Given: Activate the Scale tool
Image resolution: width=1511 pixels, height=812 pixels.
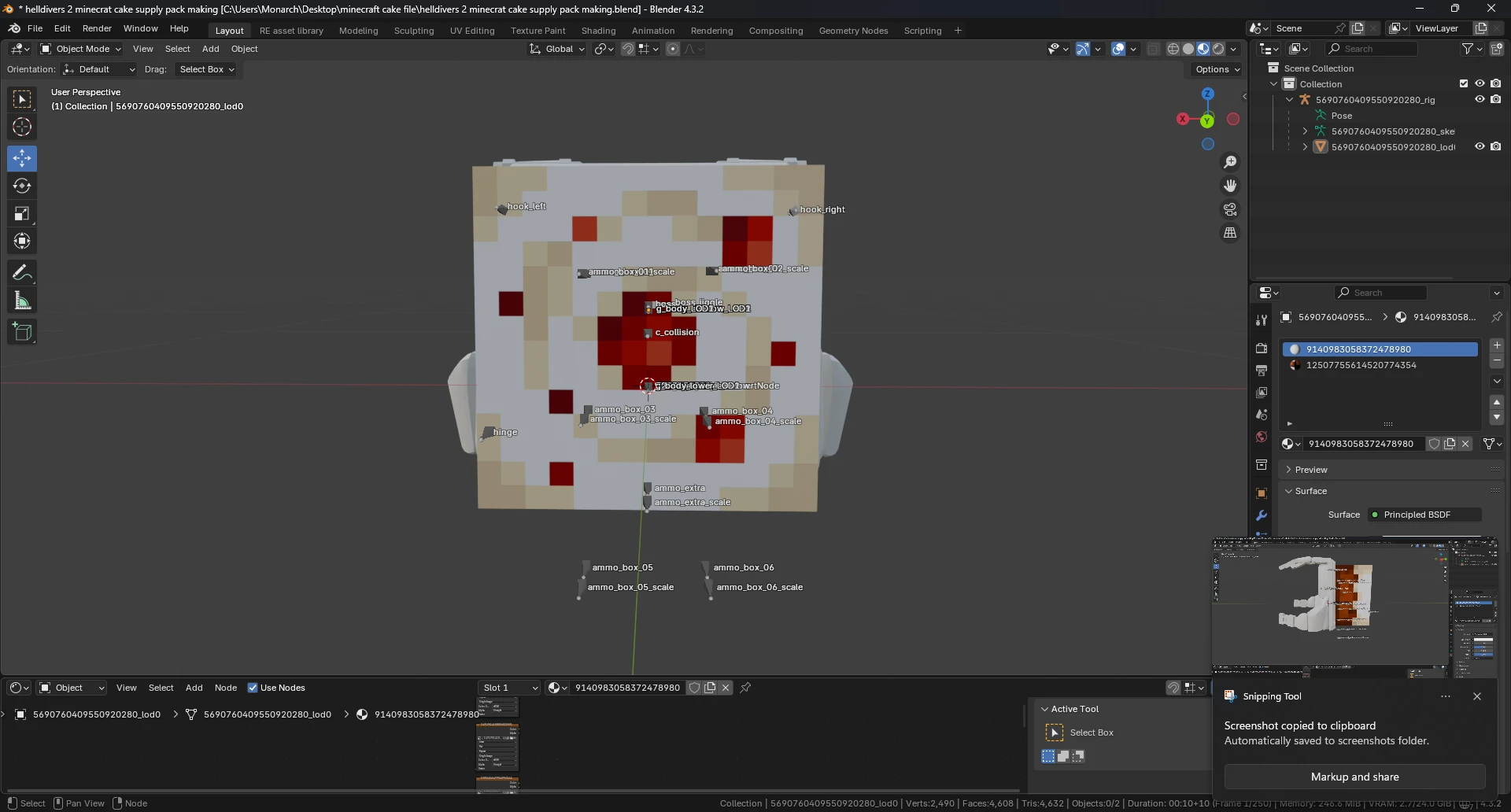Looking at the screenshot, I should click(22, 213).
